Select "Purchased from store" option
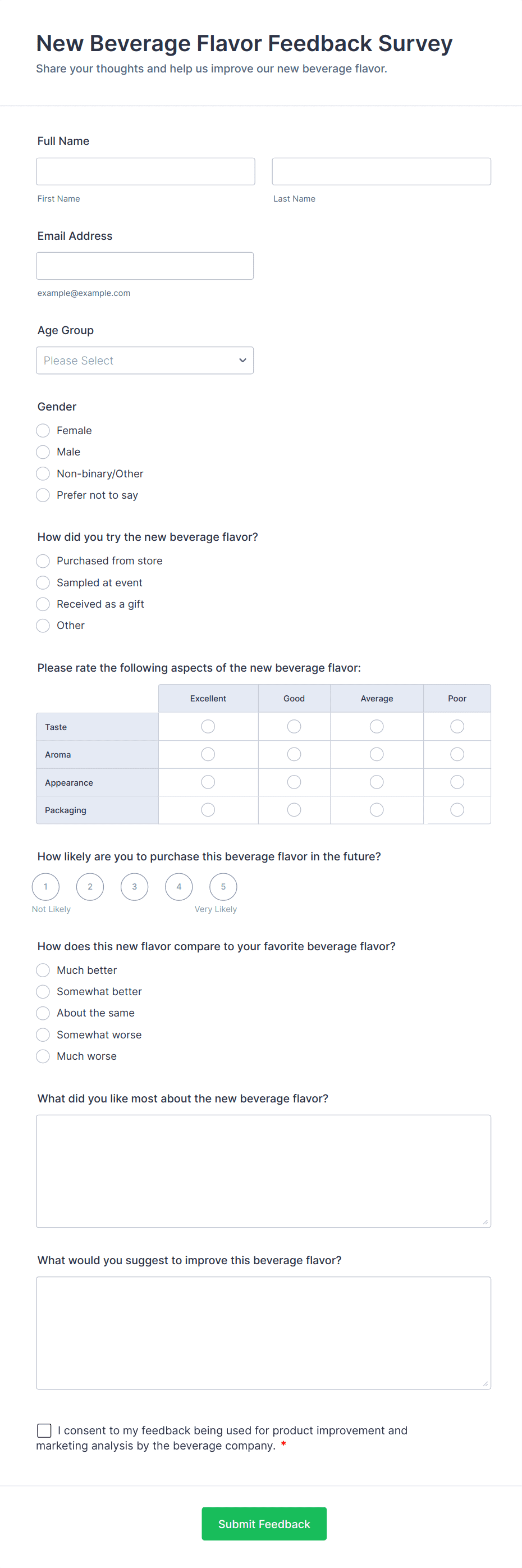The image size is (522, 1568). click(x=43, y=560)
